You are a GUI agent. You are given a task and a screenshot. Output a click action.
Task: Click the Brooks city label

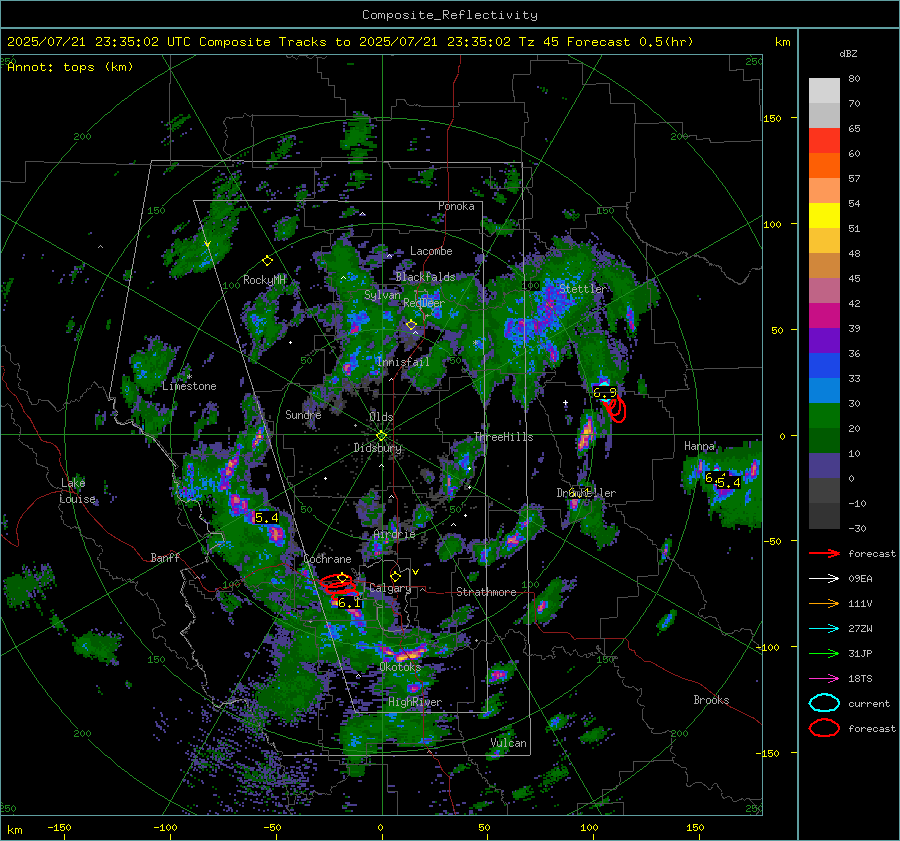tap(711, 700)
